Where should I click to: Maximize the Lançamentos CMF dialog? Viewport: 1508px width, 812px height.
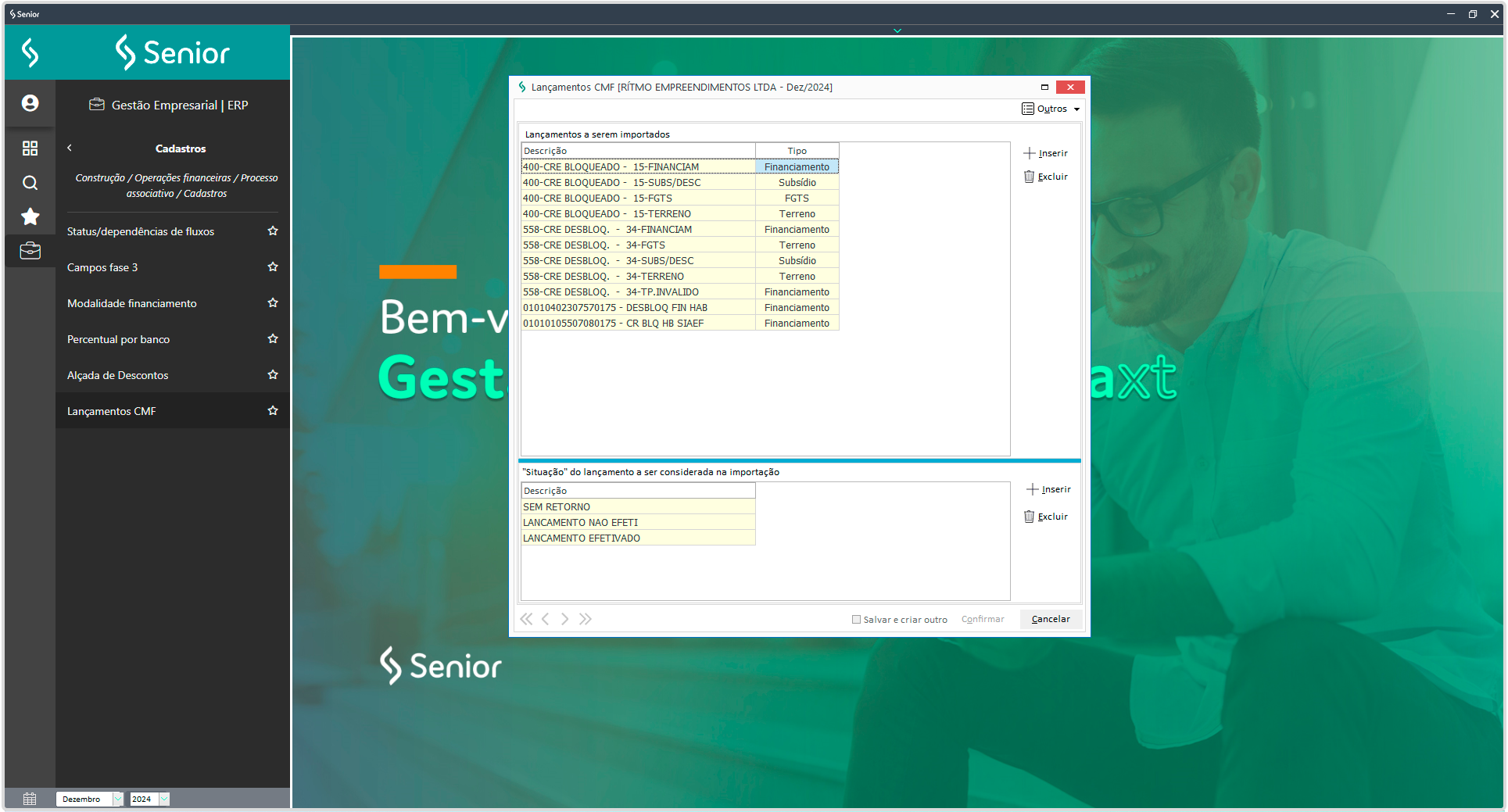[x=1044, y=87]
